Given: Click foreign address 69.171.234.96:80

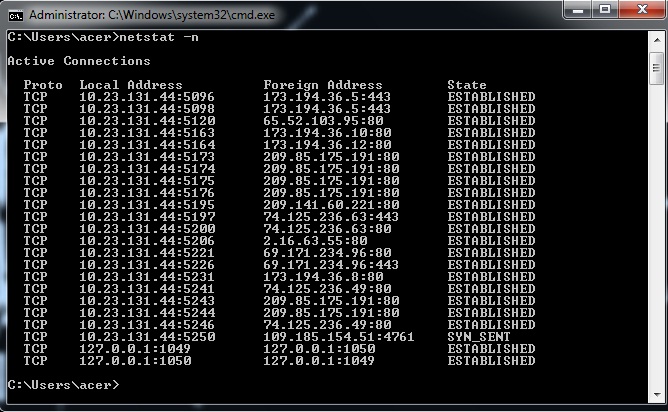Looking at the screenshot, I should 327,253.
